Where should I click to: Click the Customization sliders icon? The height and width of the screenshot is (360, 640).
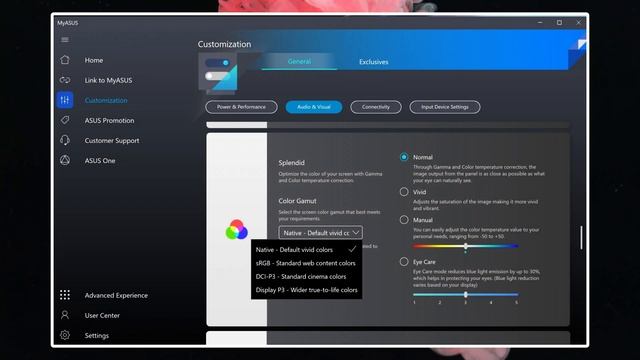65,100
